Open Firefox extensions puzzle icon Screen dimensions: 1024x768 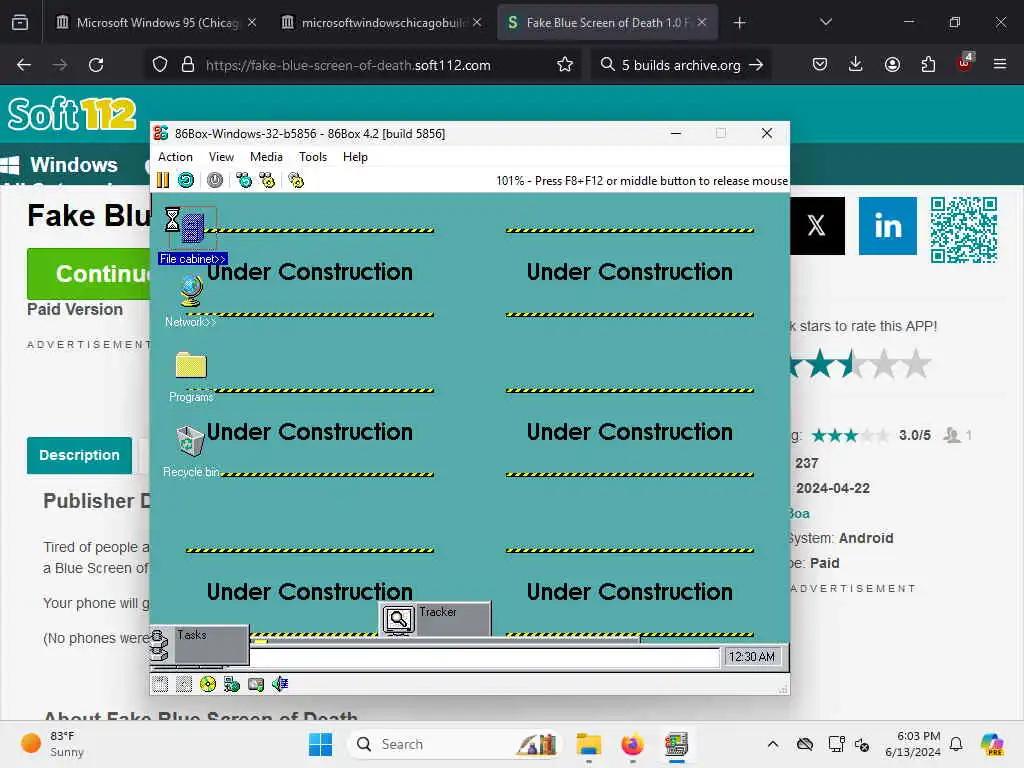point(928,65)
